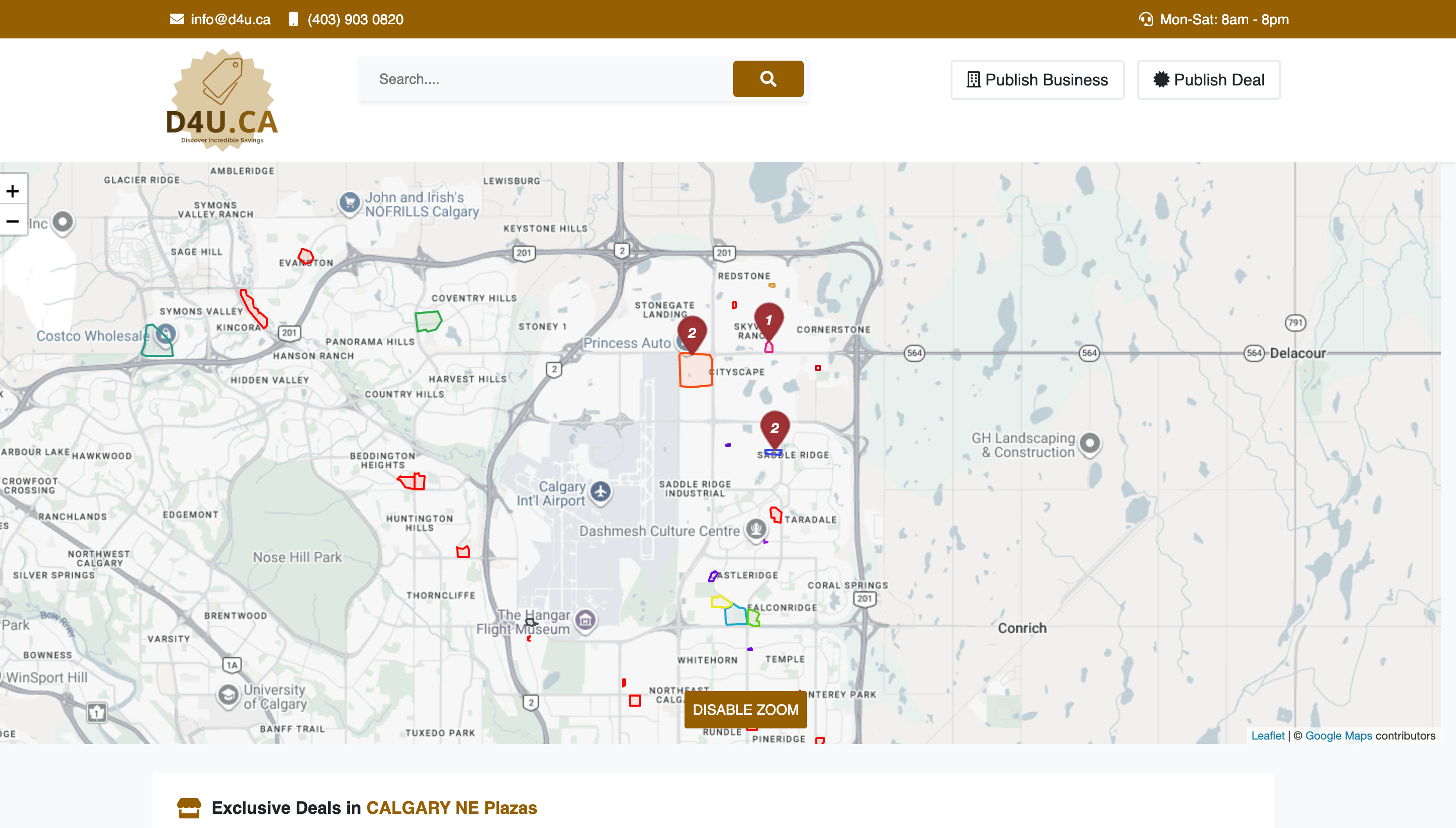Click the Calgary Int'l Airport icon
This screenshot has width=1456, height=828.
(x=601, y=492)
